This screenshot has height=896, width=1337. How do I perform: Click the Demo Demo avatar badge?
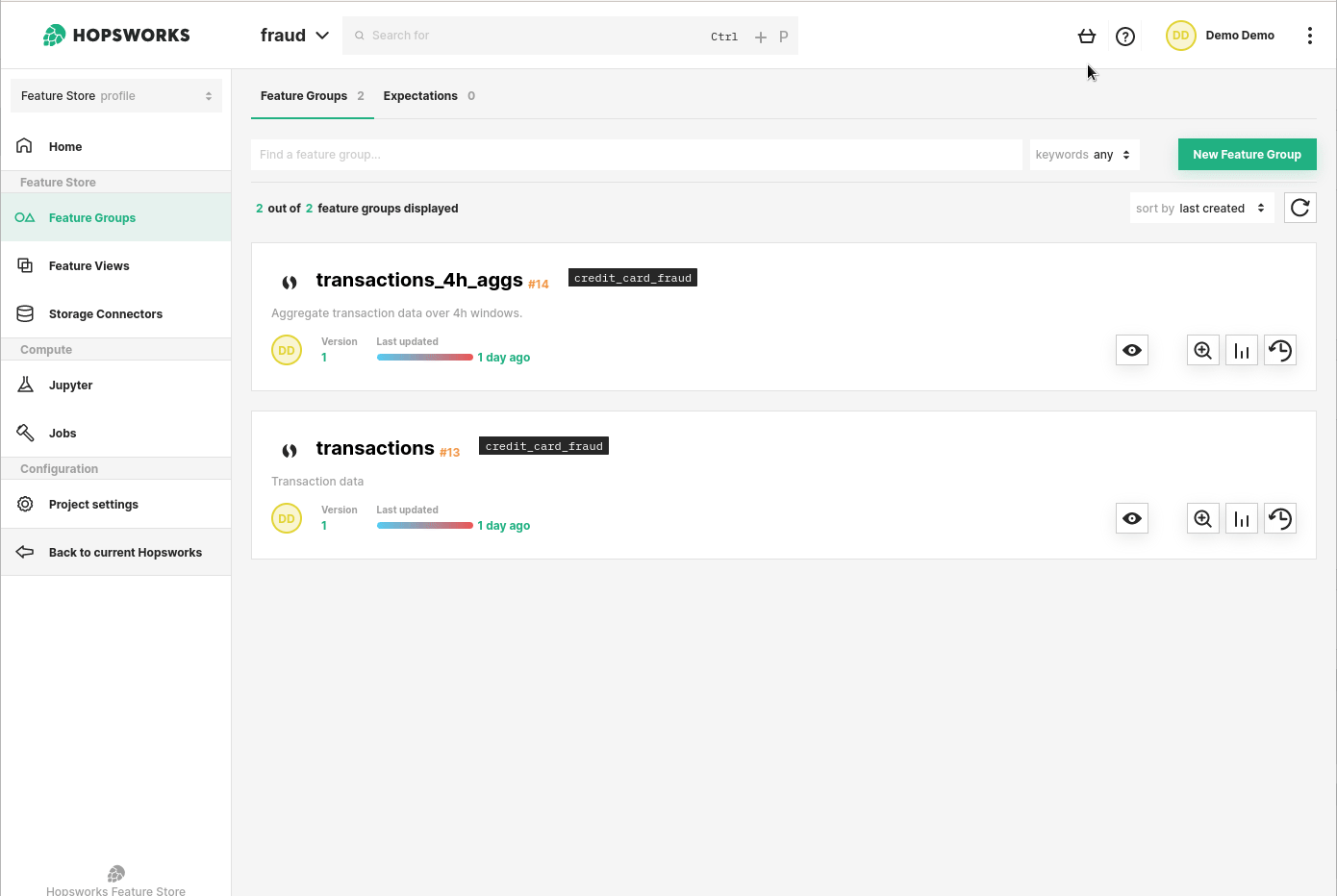pos(1180,35)
